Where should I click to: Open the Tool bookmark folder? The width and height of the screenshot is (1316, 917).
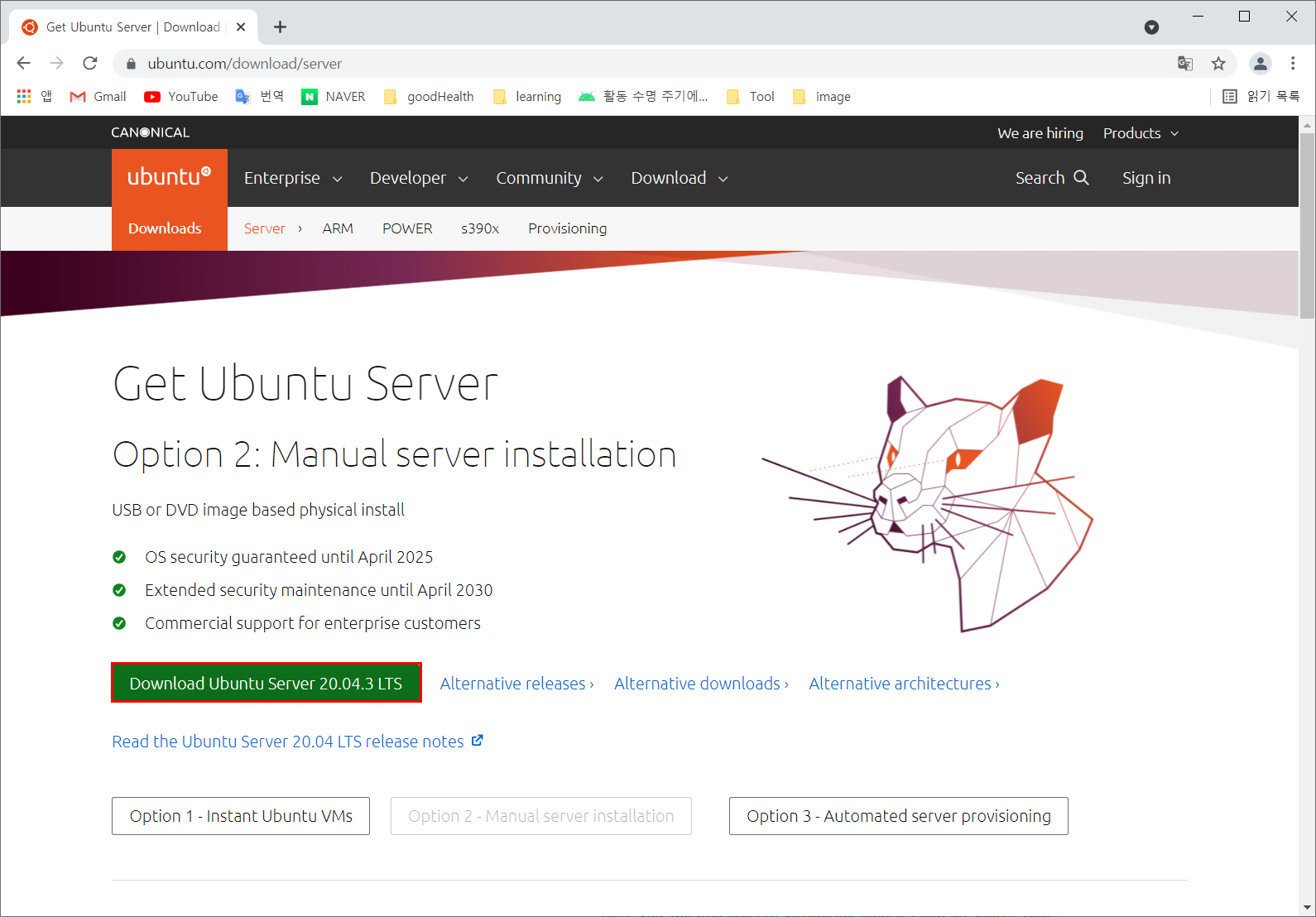click(750, 97)
